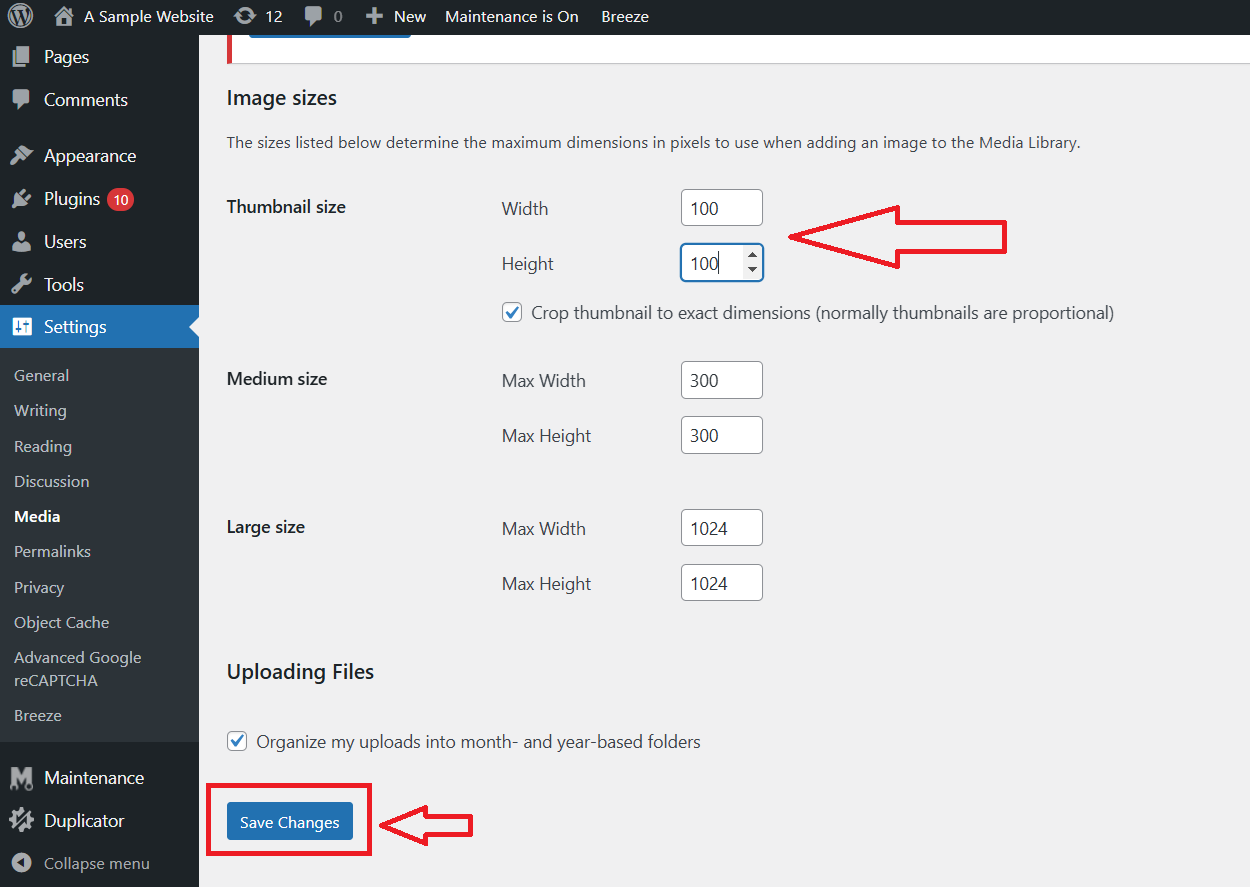Open the site home icon
This screenshot has width=1250, height=887.
pyautogui.click(x=64, y=16)
